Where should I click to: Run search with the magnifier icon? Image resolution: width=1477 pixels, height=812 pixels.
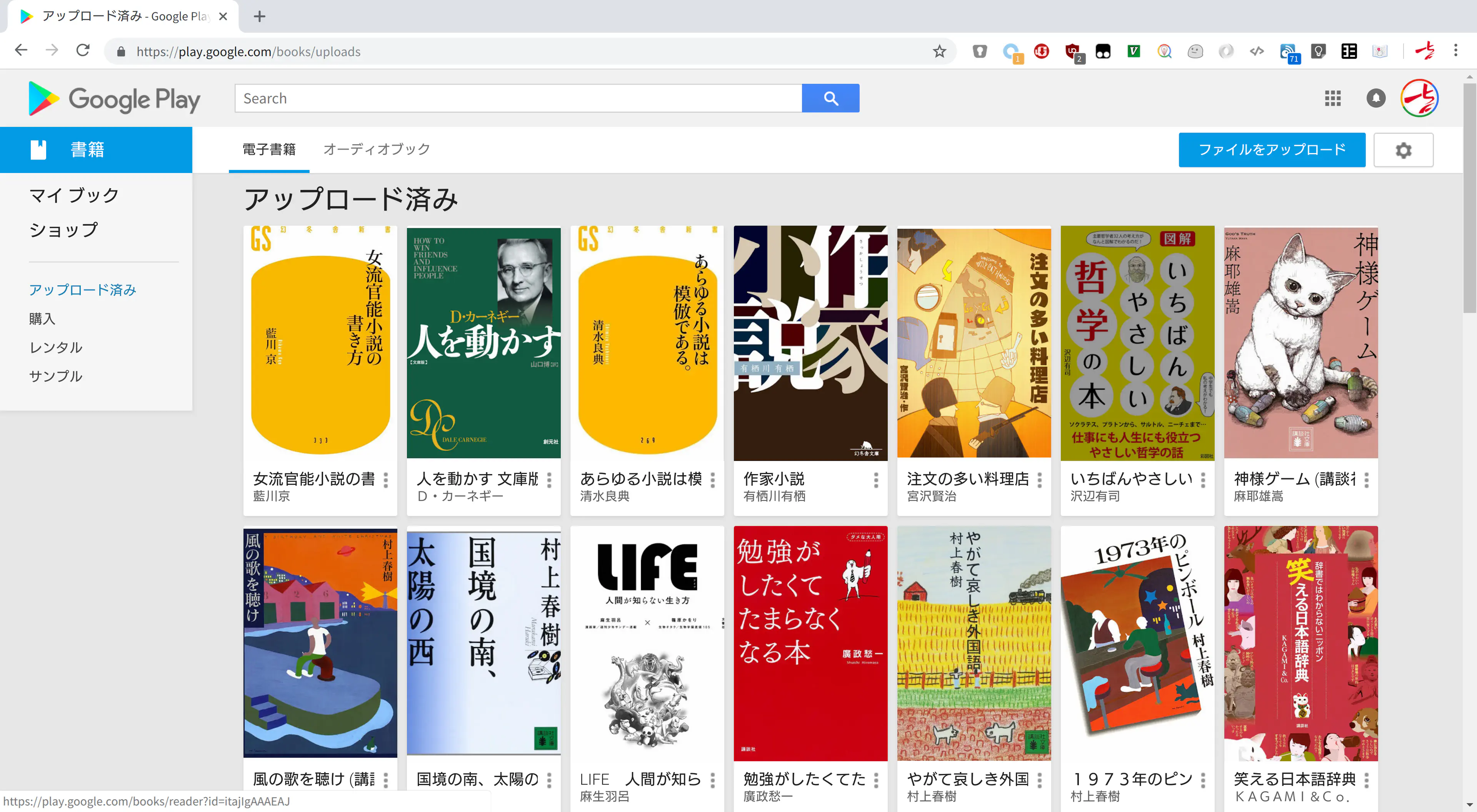(x=831, y=98)
